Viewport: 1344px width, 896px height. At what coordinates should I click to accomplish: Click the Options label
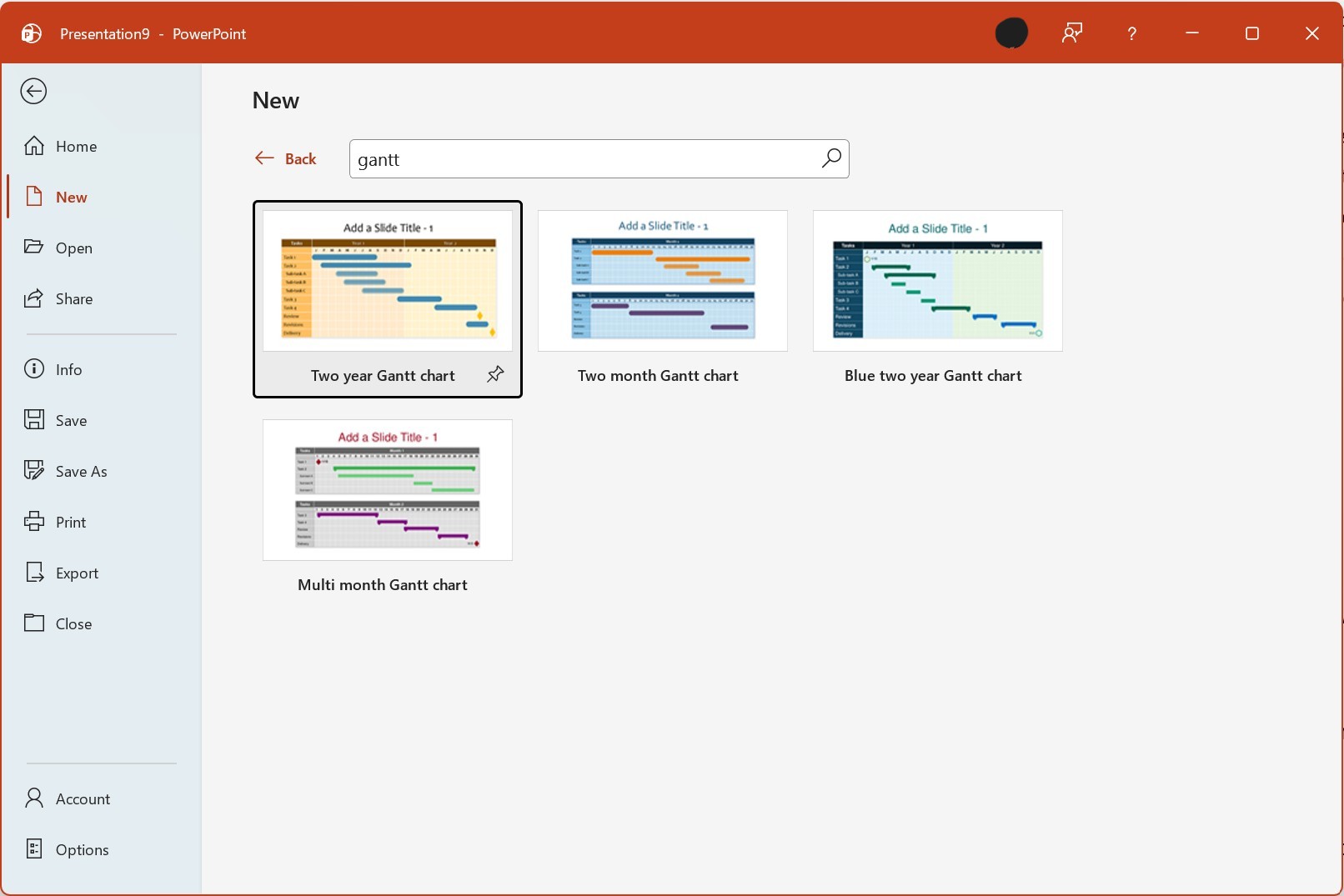point(82,849)
